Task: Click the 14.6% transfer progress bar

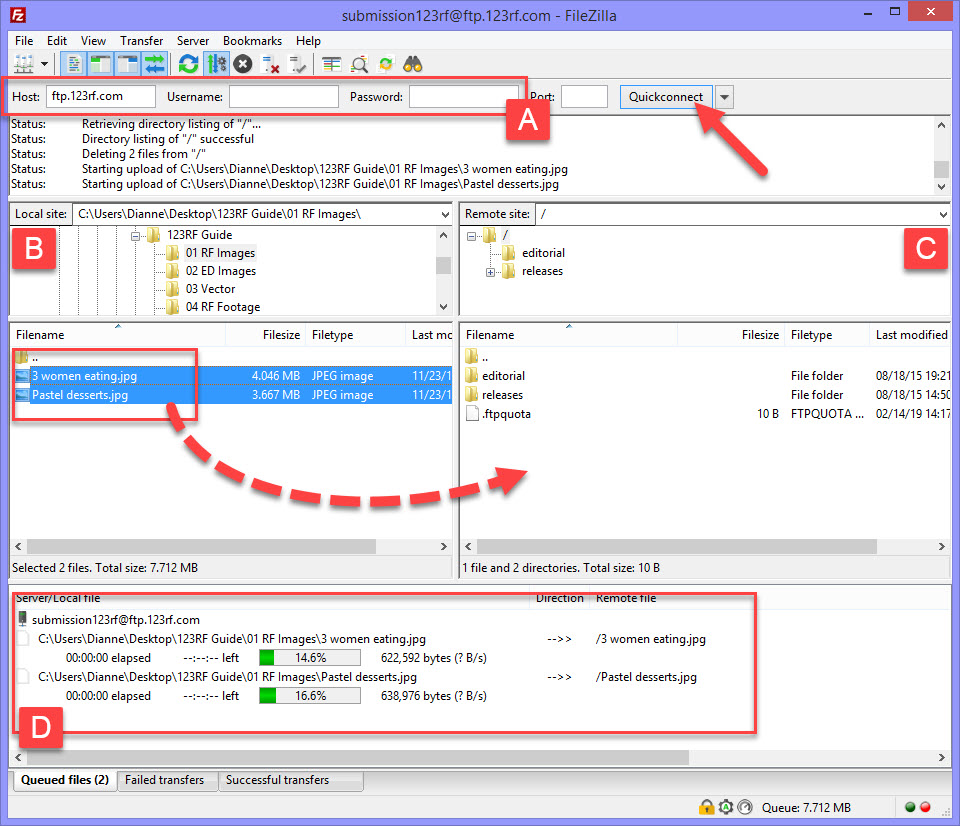Action: click(x=310, y=658)
